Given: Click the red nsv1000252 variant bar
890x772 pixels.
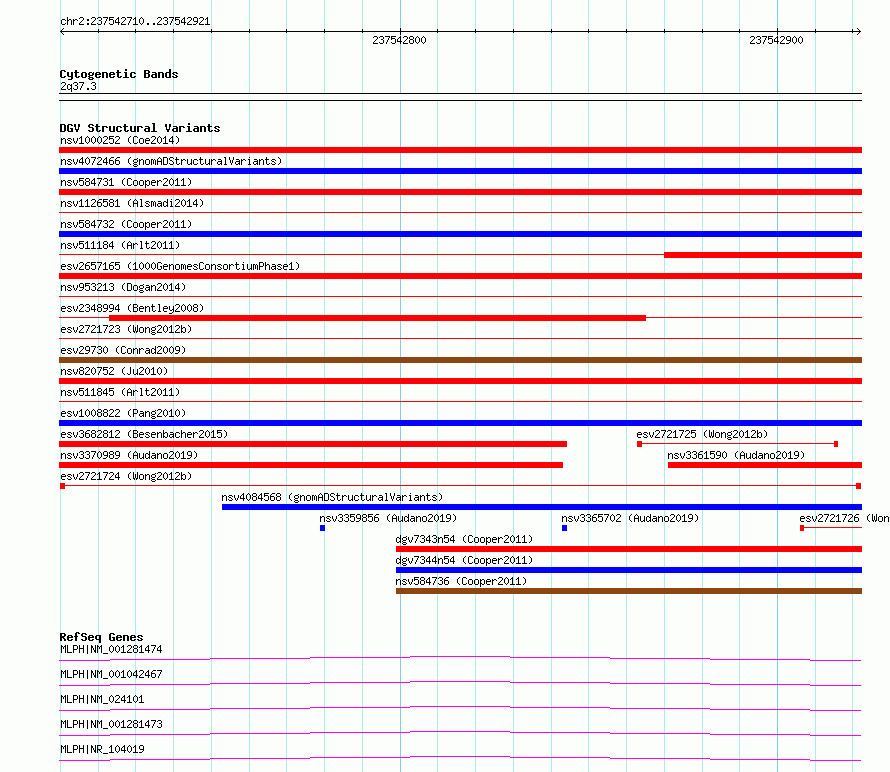Looking at the screenshot, I should [460, 150].
